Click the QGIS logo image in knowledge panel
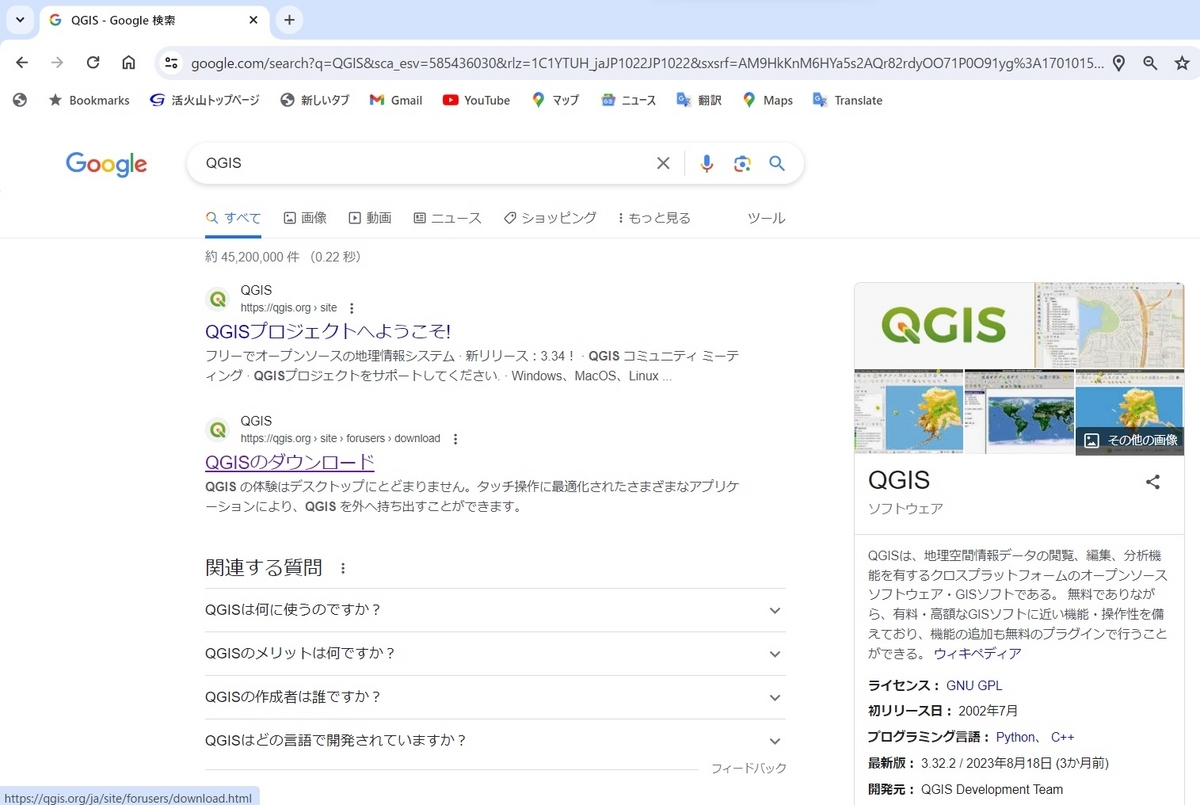 (x=944, y=325)
